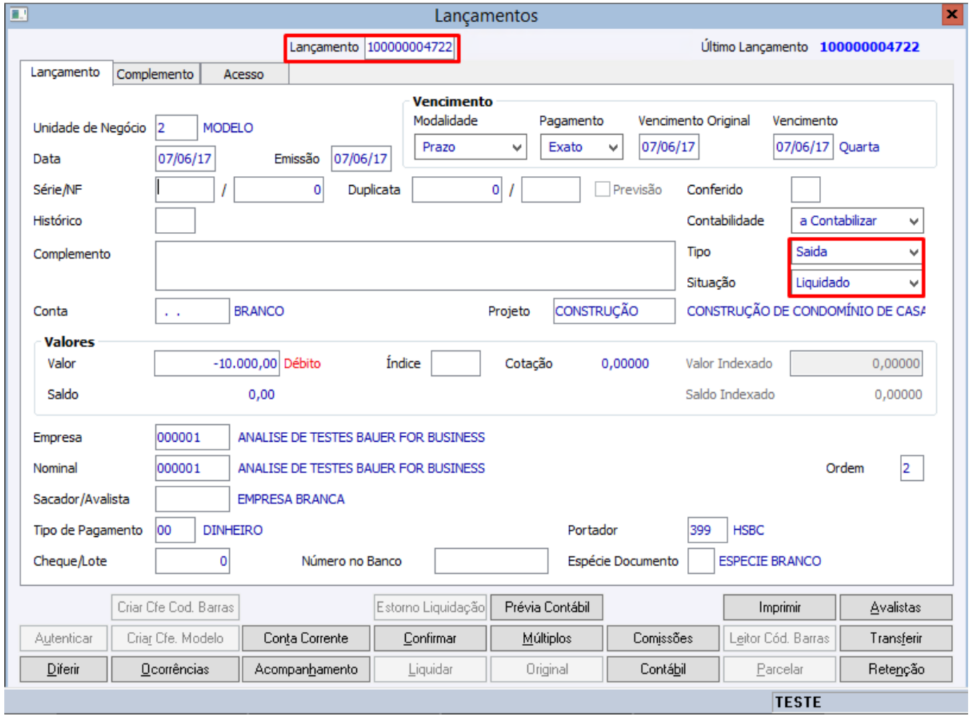
Task: Switch to the Complemento tab
Action: click(156, 74)
